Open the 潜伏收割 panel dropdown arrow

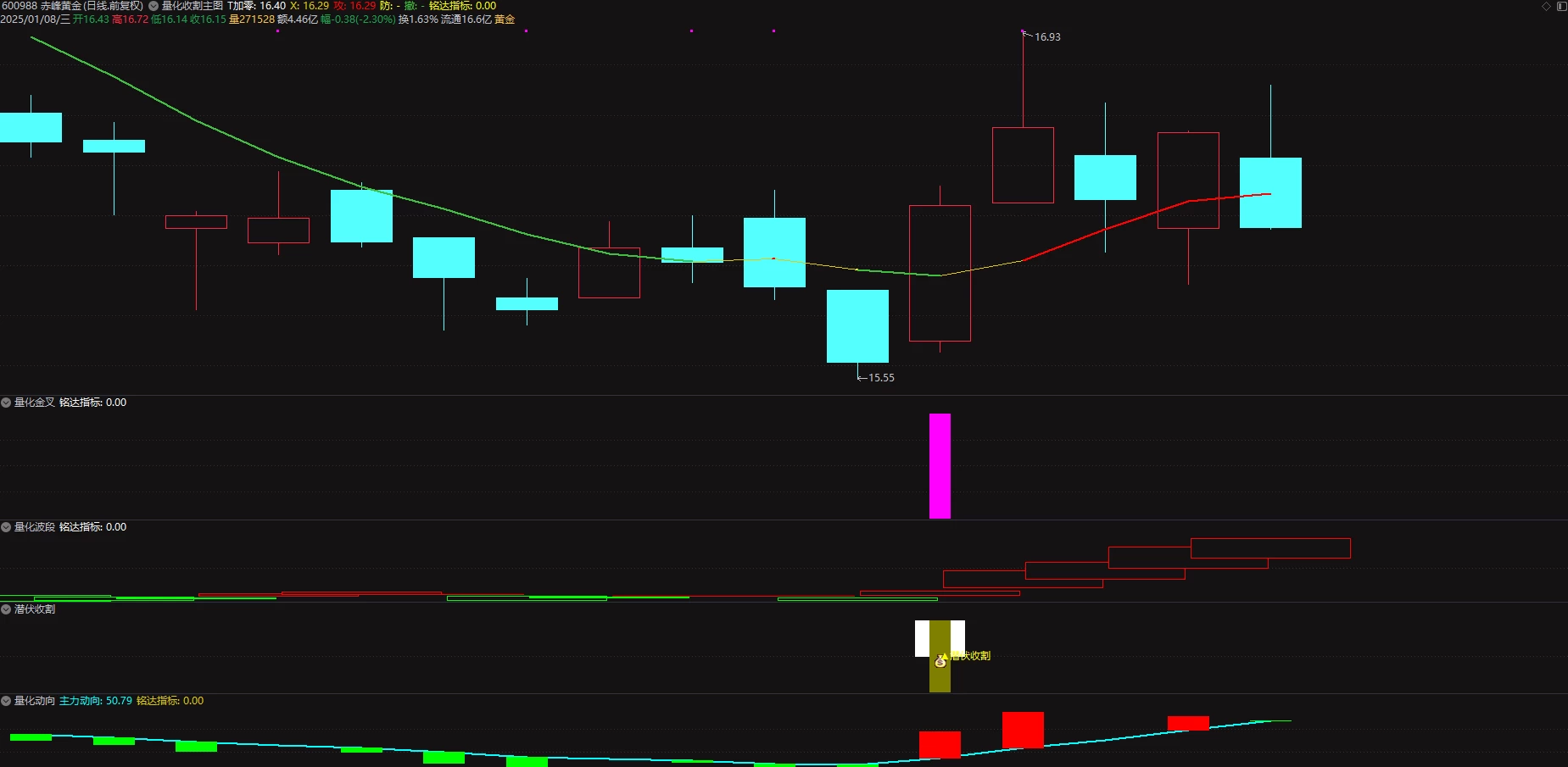click(6, 609)
